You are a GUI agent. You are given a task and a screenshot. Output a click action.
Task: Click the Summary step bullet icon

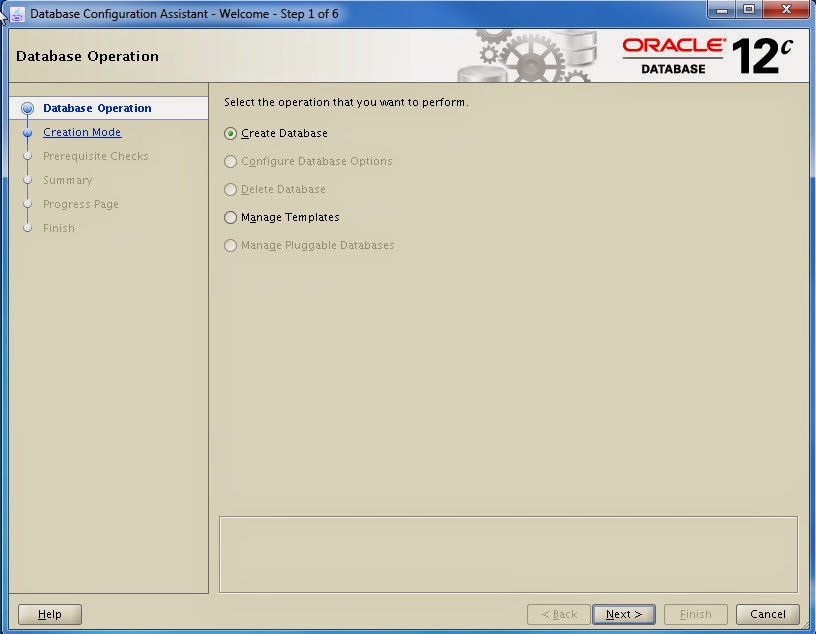coord(27,180)
